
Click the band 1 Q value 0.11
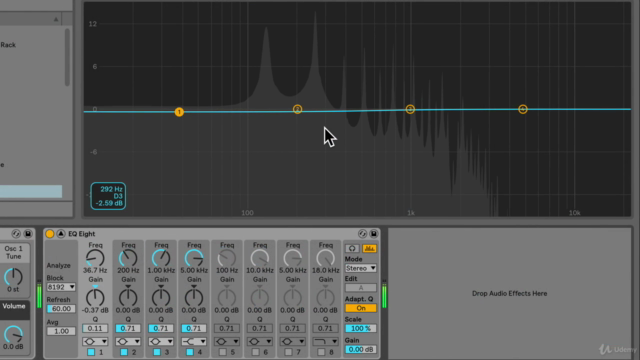coord(95,328)
